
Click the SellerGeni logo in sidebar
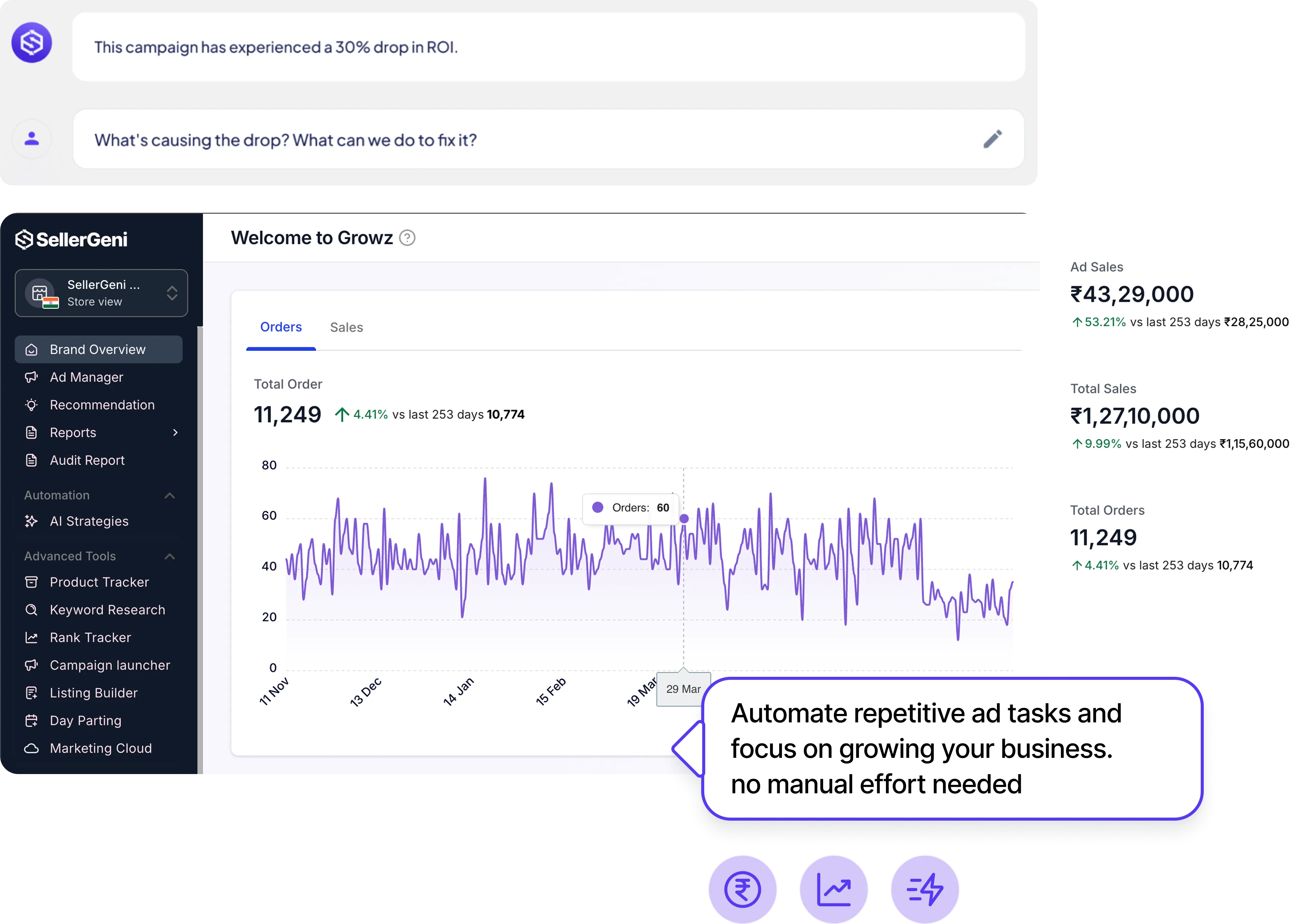coord(71,239)
